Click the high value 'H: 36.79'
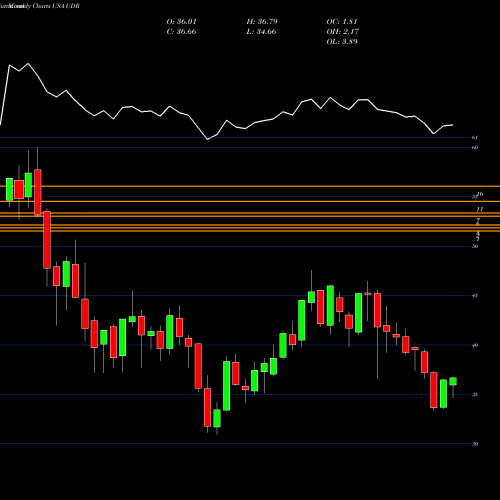Screen dimensions: 500x500 click(262, 22)
